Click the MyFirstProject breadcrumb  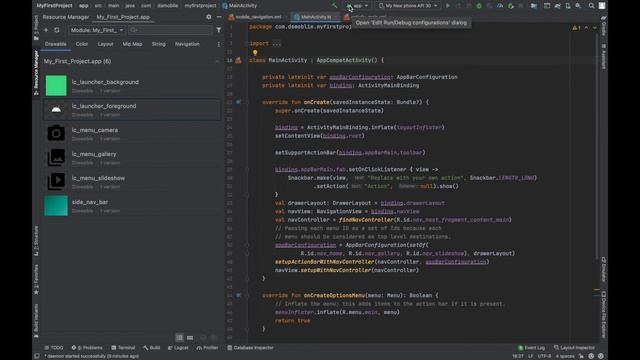[54, 6]
